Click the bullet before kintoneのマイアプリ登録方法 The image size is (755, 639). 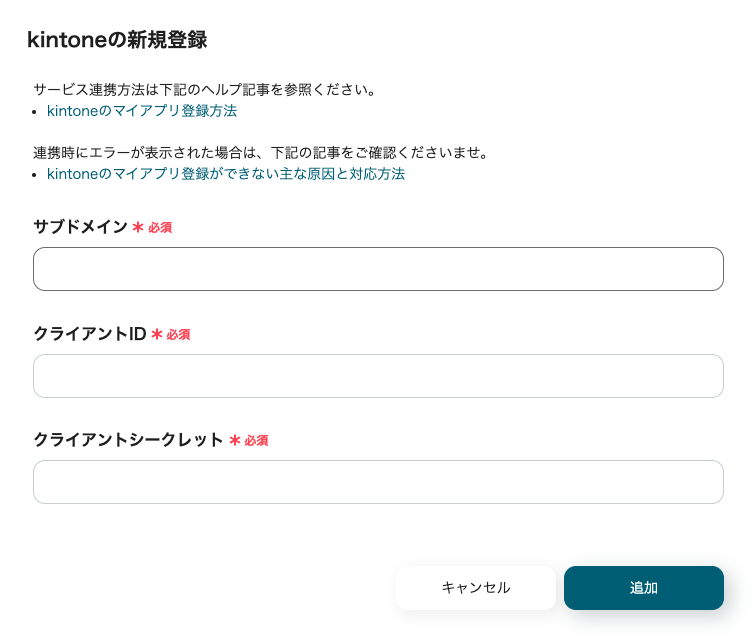36,111
